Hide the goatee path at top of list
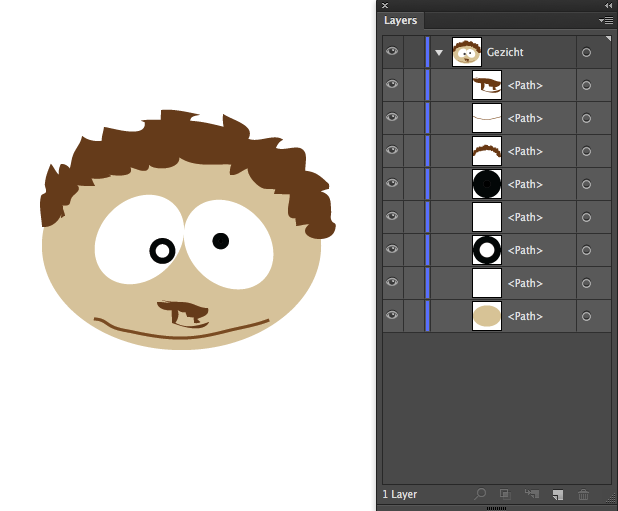This screenshot has width=618, height=511. click(x=392, y=84)
